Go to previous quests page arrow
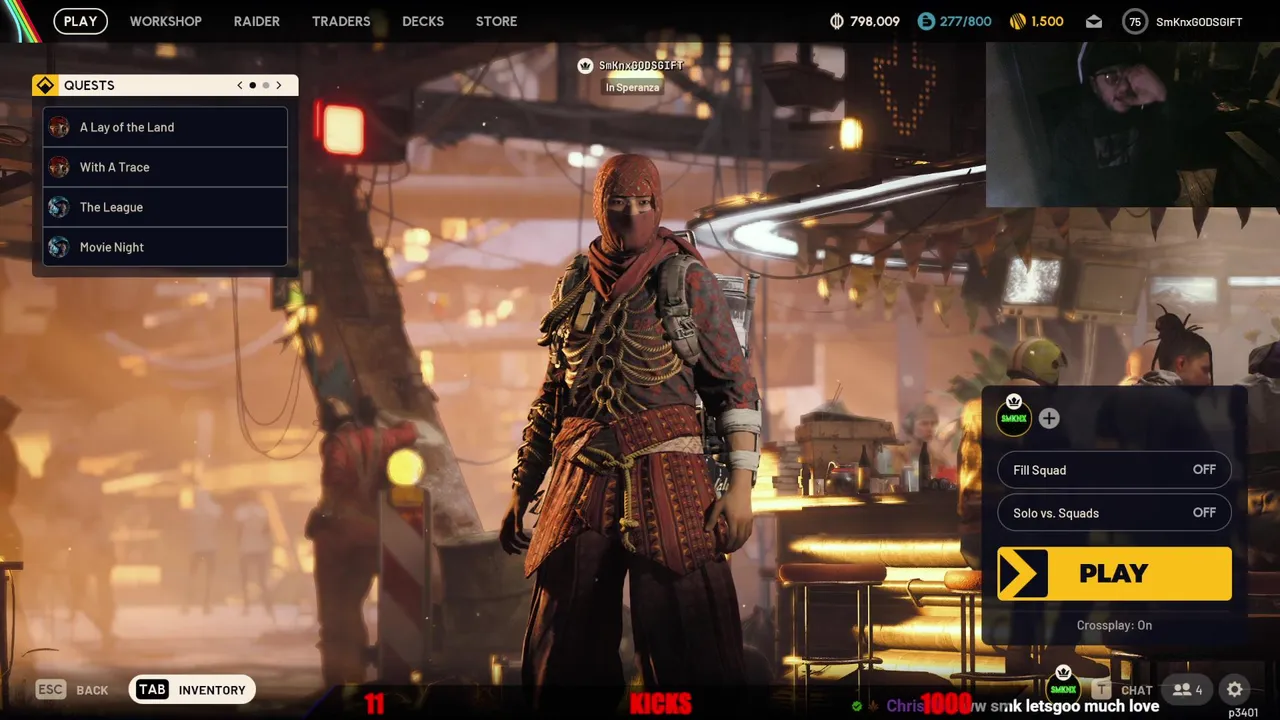This screenshot has height=720, width=1280. point(240,85)
